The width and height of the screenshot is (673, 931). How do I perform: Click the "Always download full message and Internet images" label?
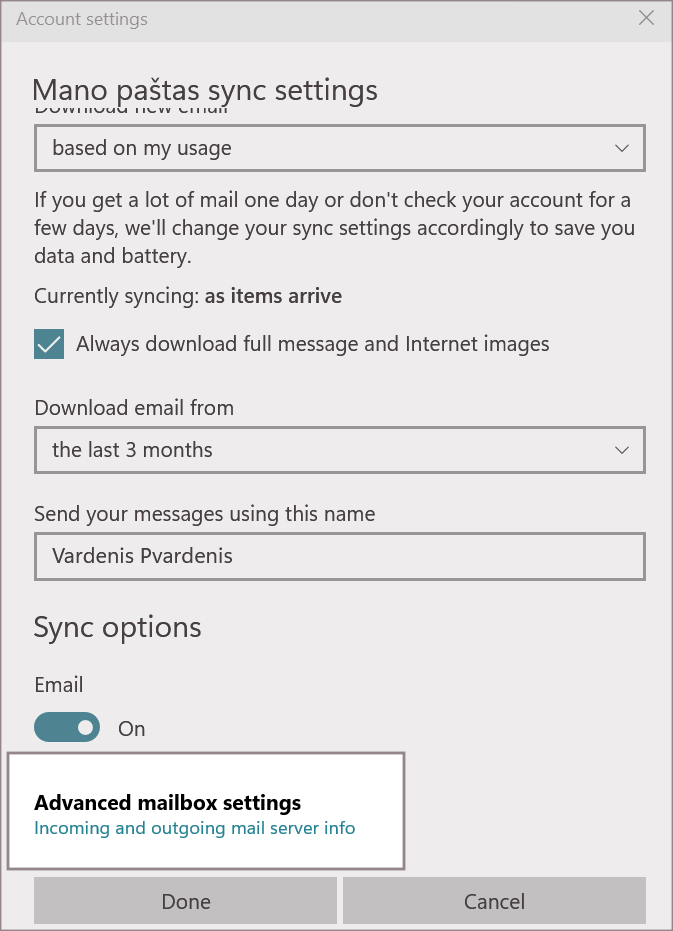[x=313, y=345]
